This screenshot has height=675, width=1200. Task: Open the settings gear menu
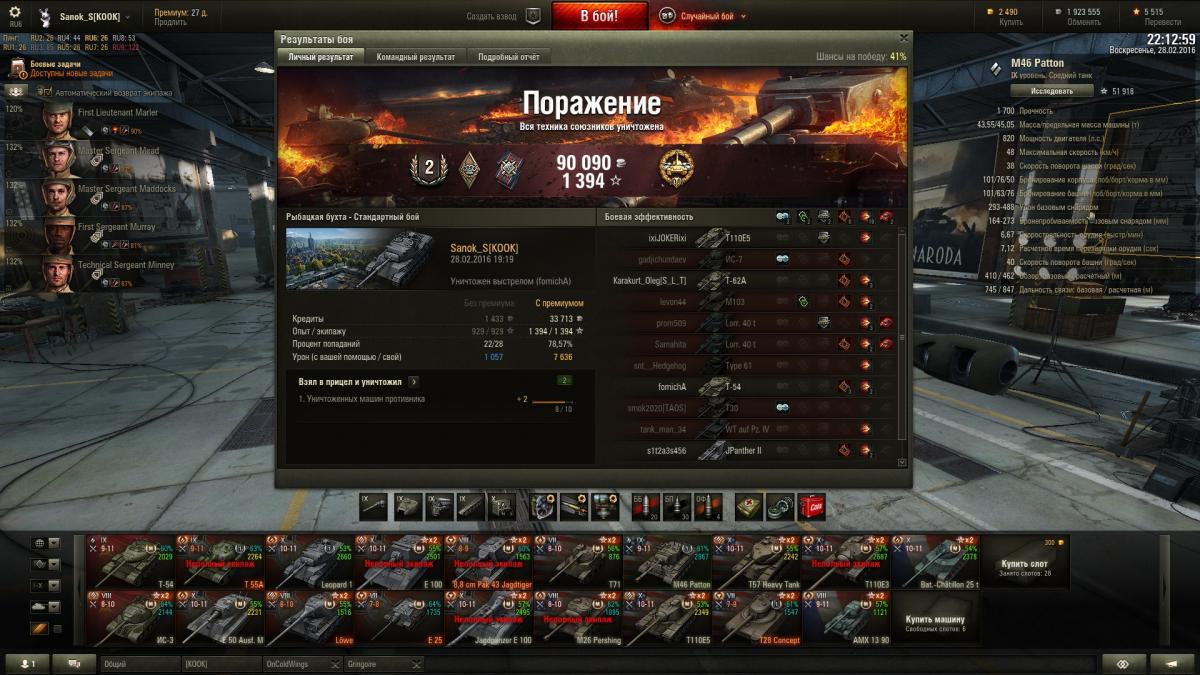click(x=15, y=12)
